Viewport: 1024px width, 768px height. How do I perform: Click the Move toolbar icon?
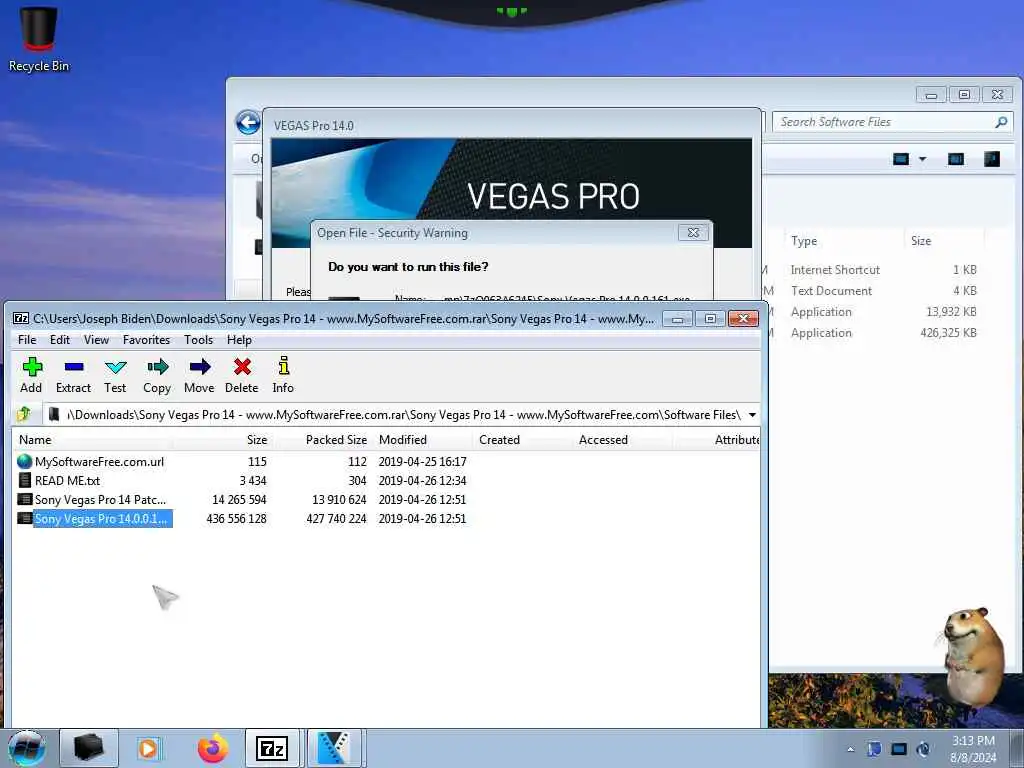tap(199, 375)
